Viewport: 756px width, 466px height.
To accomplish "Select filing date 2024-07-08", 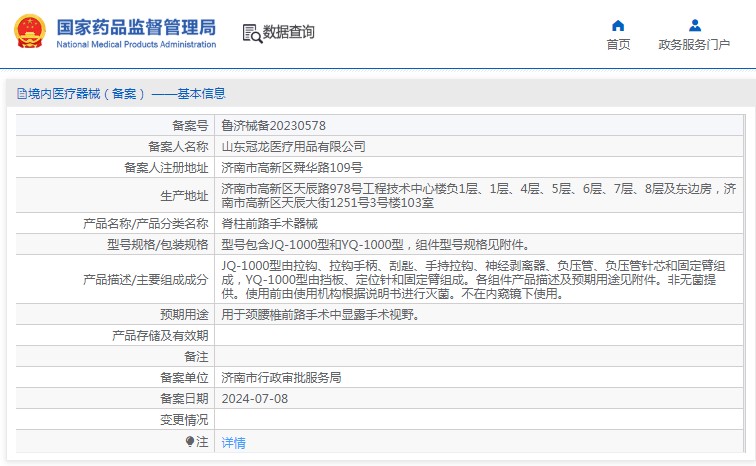I will pyautogui.click(x=255, y=399).
